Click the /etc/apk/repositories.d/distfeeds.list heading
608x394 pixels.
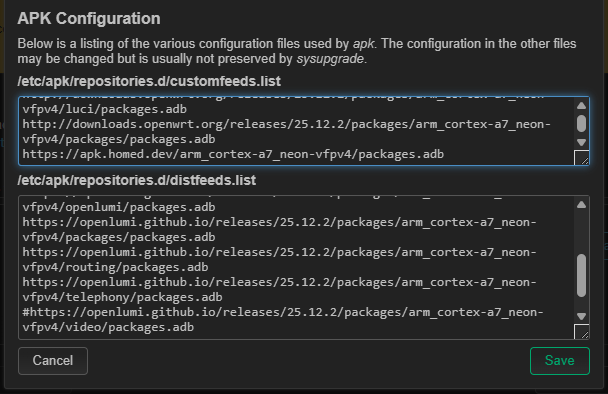click(136, 180)
